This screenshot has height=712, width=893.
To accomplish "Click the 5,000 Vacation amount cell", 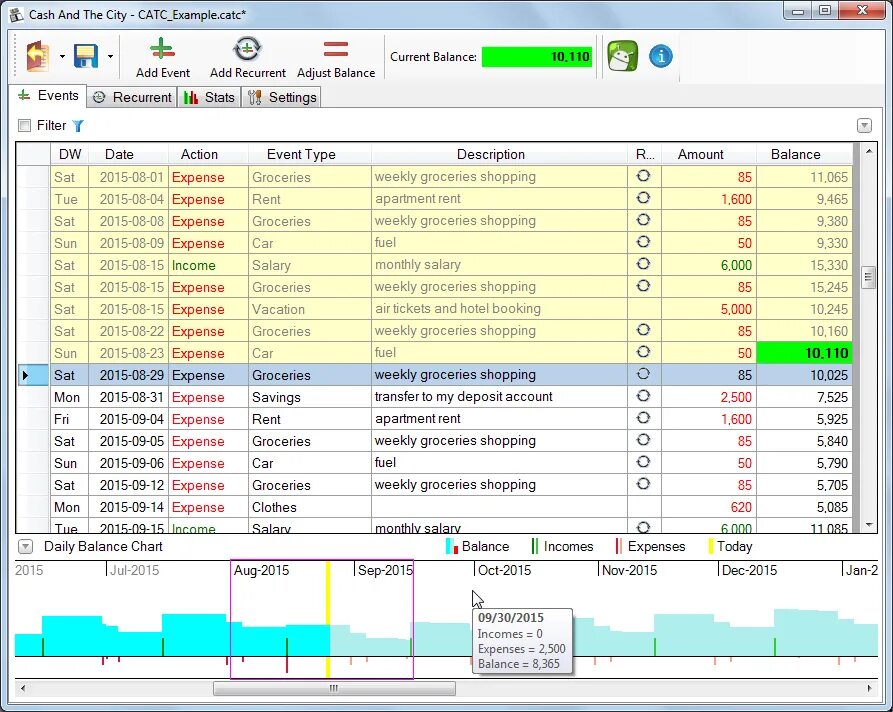I will tap(709, 309).
